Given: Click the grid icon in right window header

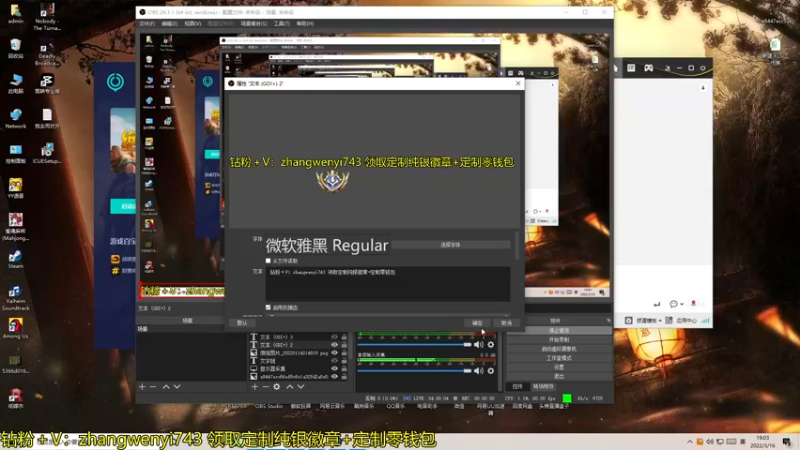Looking at the screenshot, I should pyautogui.click(x=631, y=68).
